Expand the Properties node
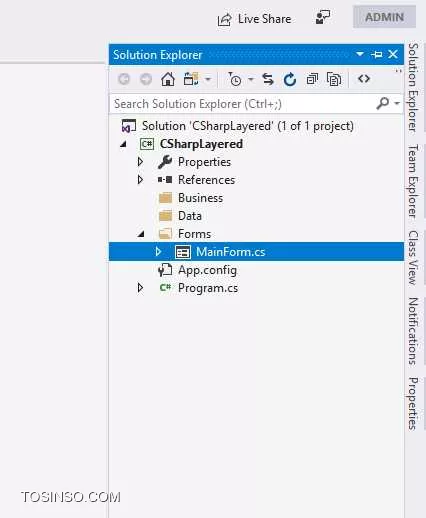Viewport: 426px width, 518px height. (140, 162)
